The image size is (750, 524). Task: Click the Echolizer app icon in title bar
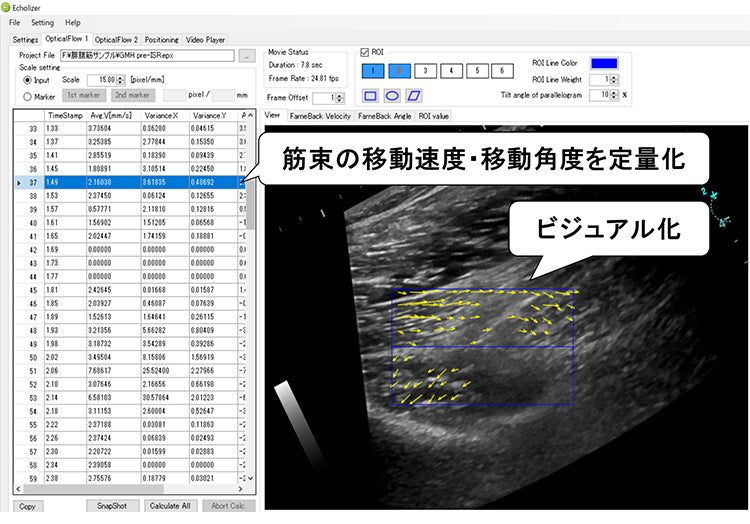tap(6, 8)
